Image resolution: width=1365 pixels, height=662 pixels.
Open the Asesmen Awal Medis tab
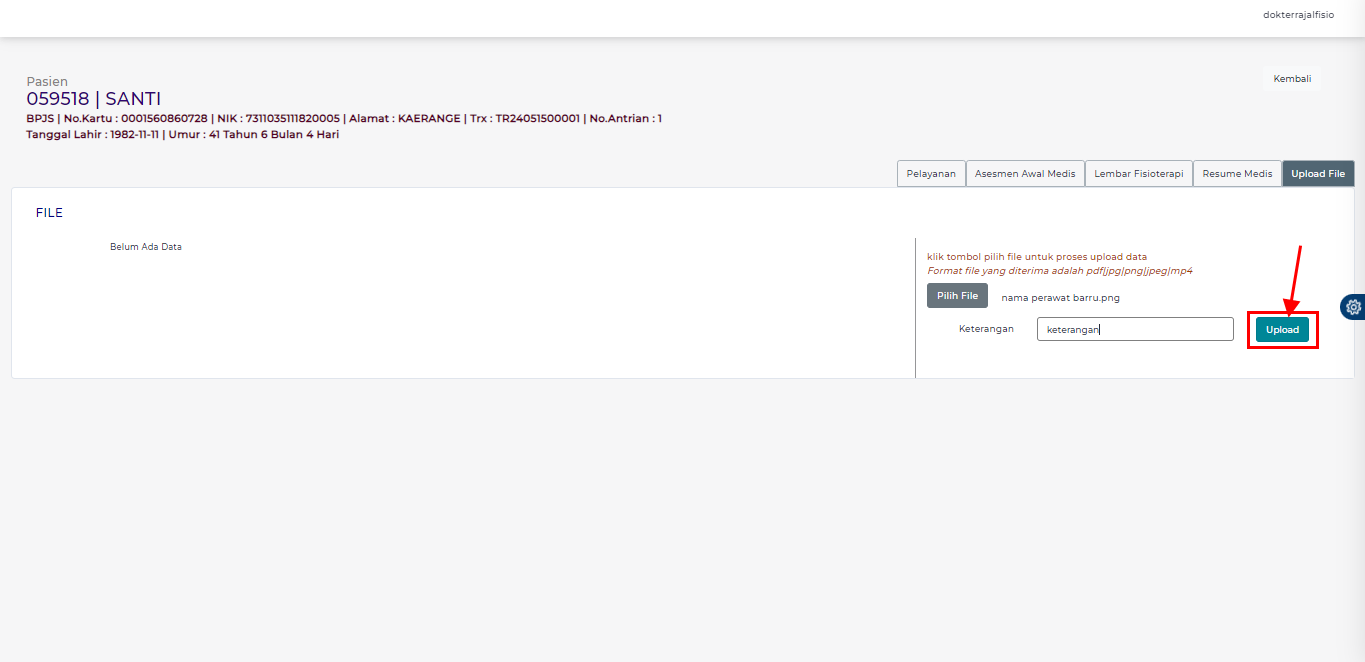click(x=1025, y=174)
